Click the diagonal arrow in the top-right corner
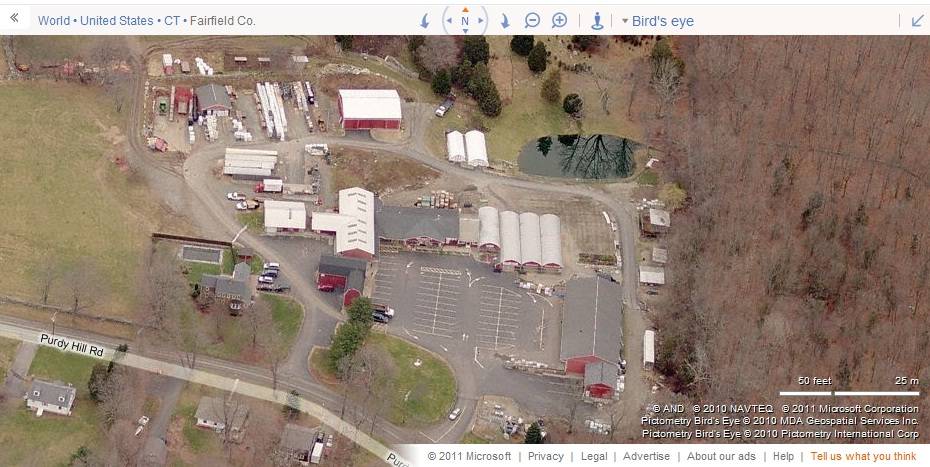930x467 pixels. pyautogui.click(x=918, y=21)
